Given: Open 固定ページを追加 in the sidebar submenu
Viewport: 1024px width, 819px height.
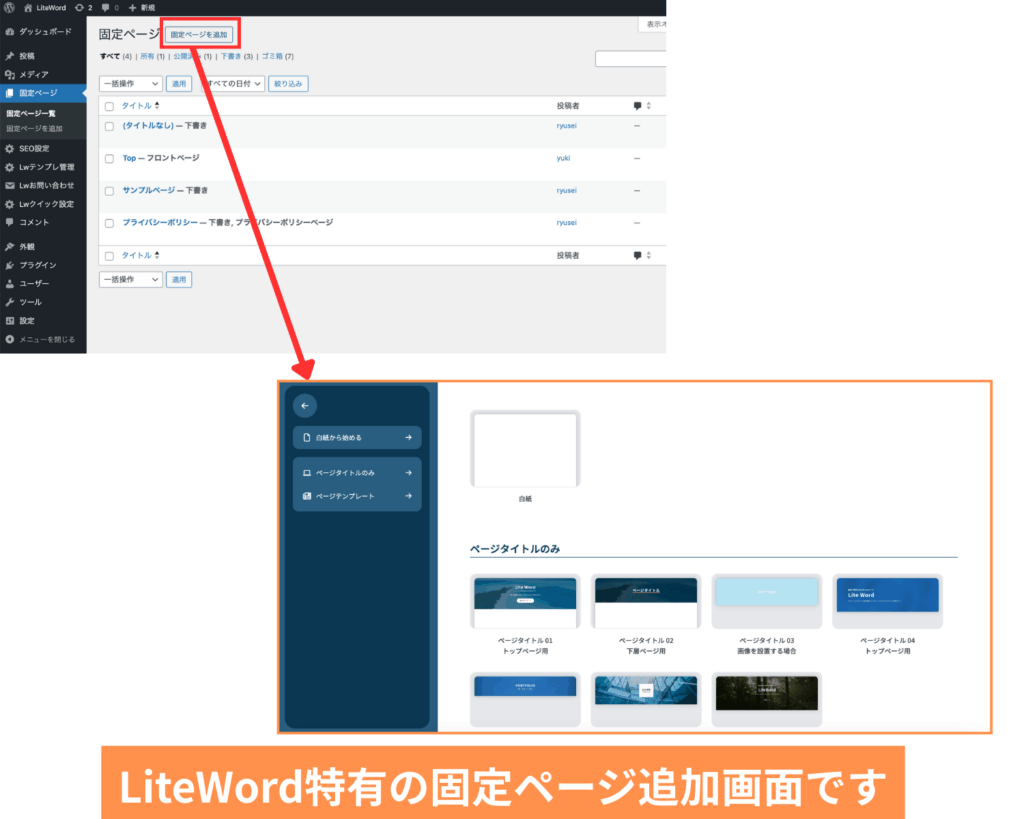Looking at the screenshot, I should [x=35, y=129].
